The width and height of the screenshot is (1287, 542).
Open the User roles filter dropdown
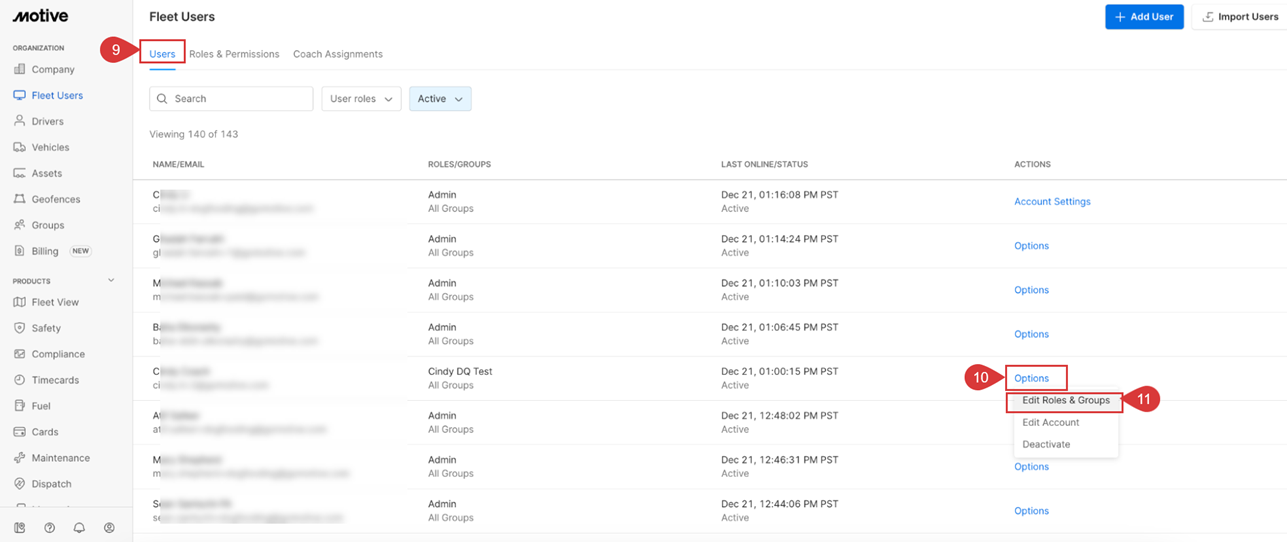click(361, 99)
